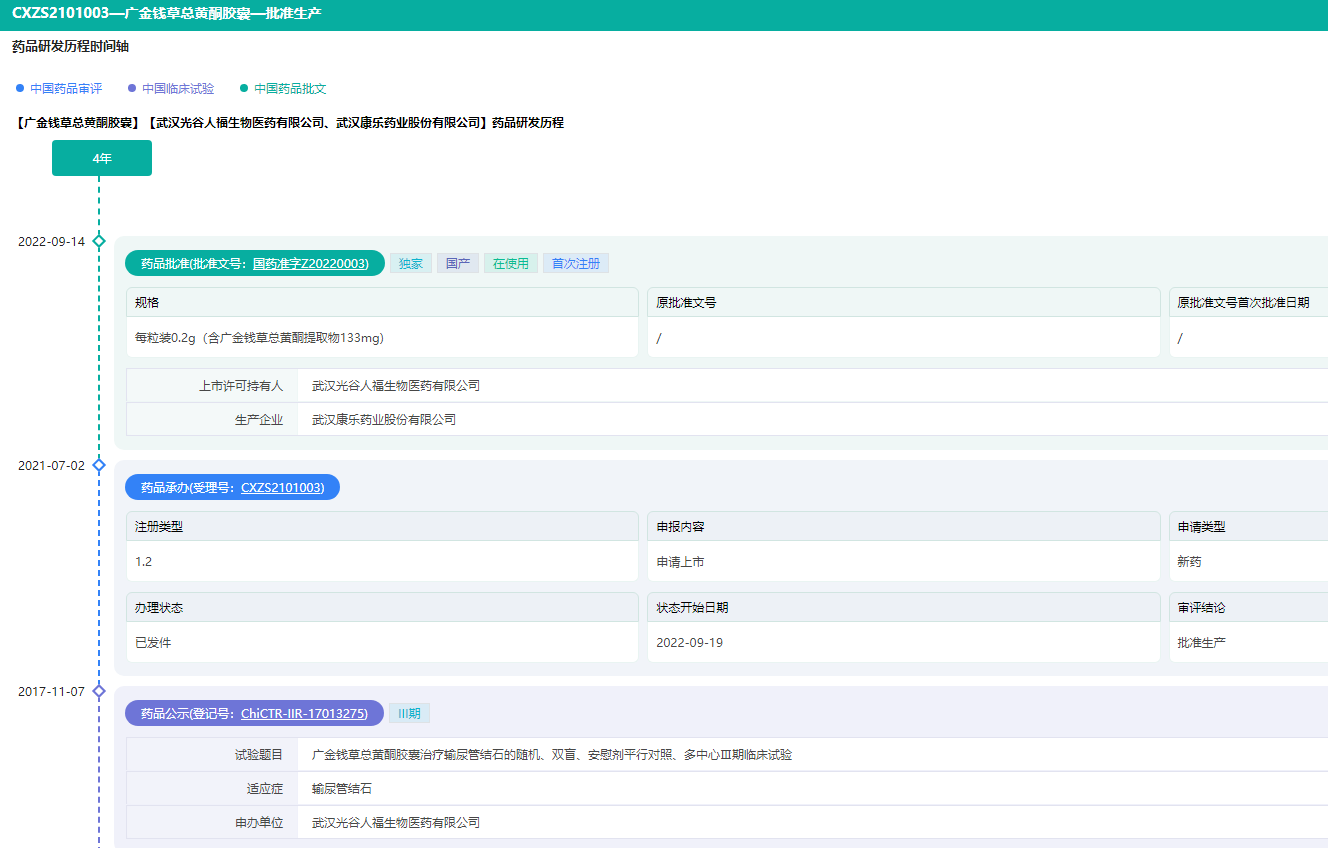Click the green dot beside 中国药品批文
The image size is (1328, 848).
coord(244,89)
